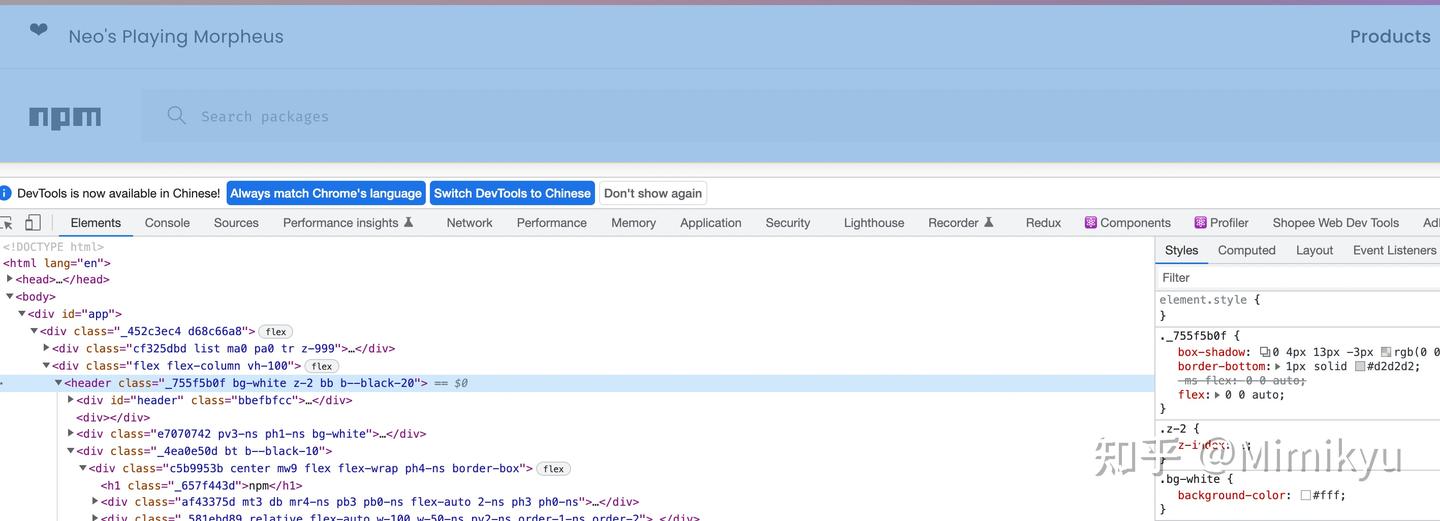The width and height of the screenshot is (1440, 521).
Task: Click the flask icon next to Recorder
Action: (x=989, y=222)
